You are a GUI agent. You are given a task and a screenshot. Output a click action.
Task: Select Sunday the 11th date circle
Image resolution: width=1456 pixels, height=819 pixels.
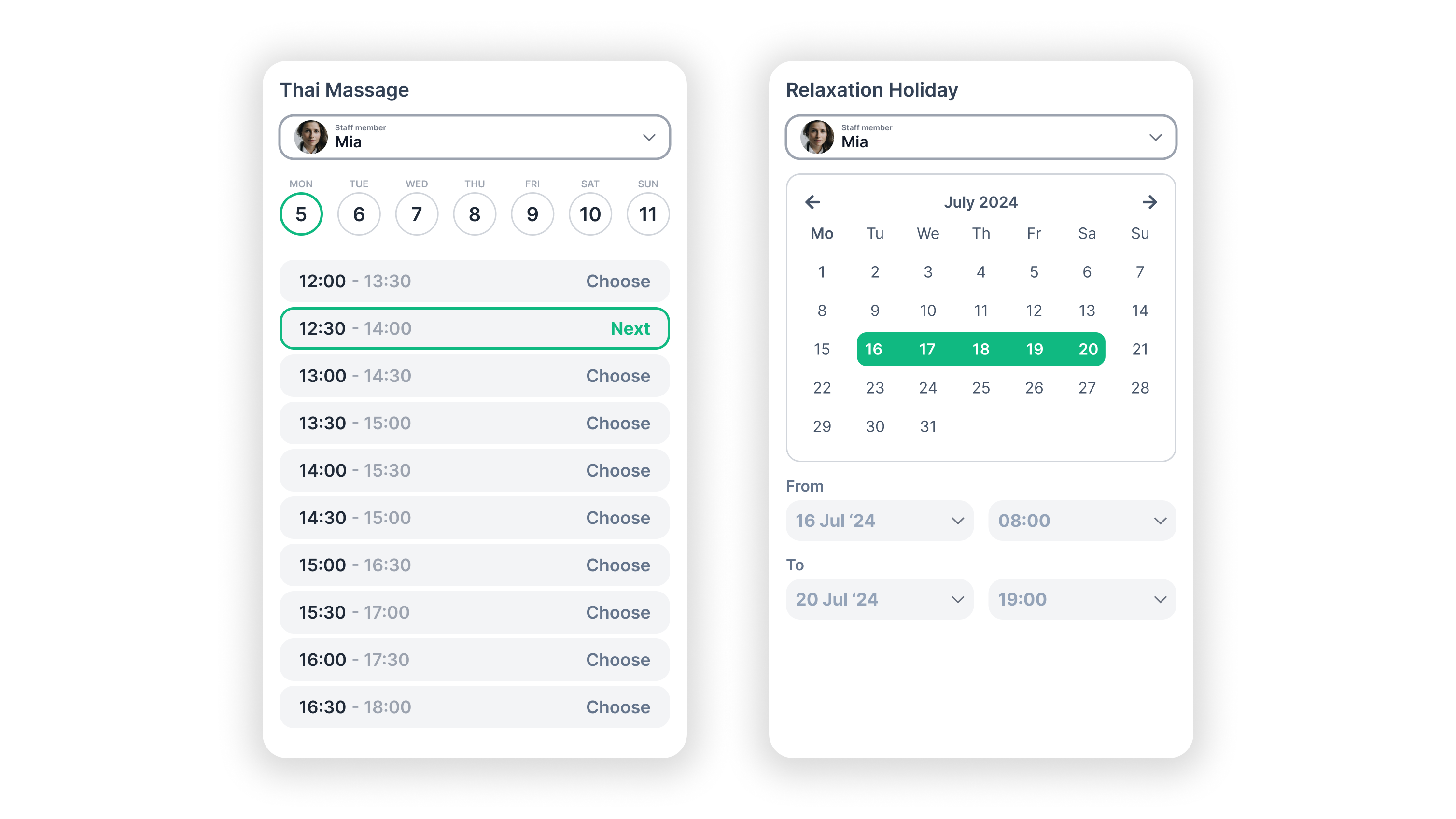coord(648,213)
